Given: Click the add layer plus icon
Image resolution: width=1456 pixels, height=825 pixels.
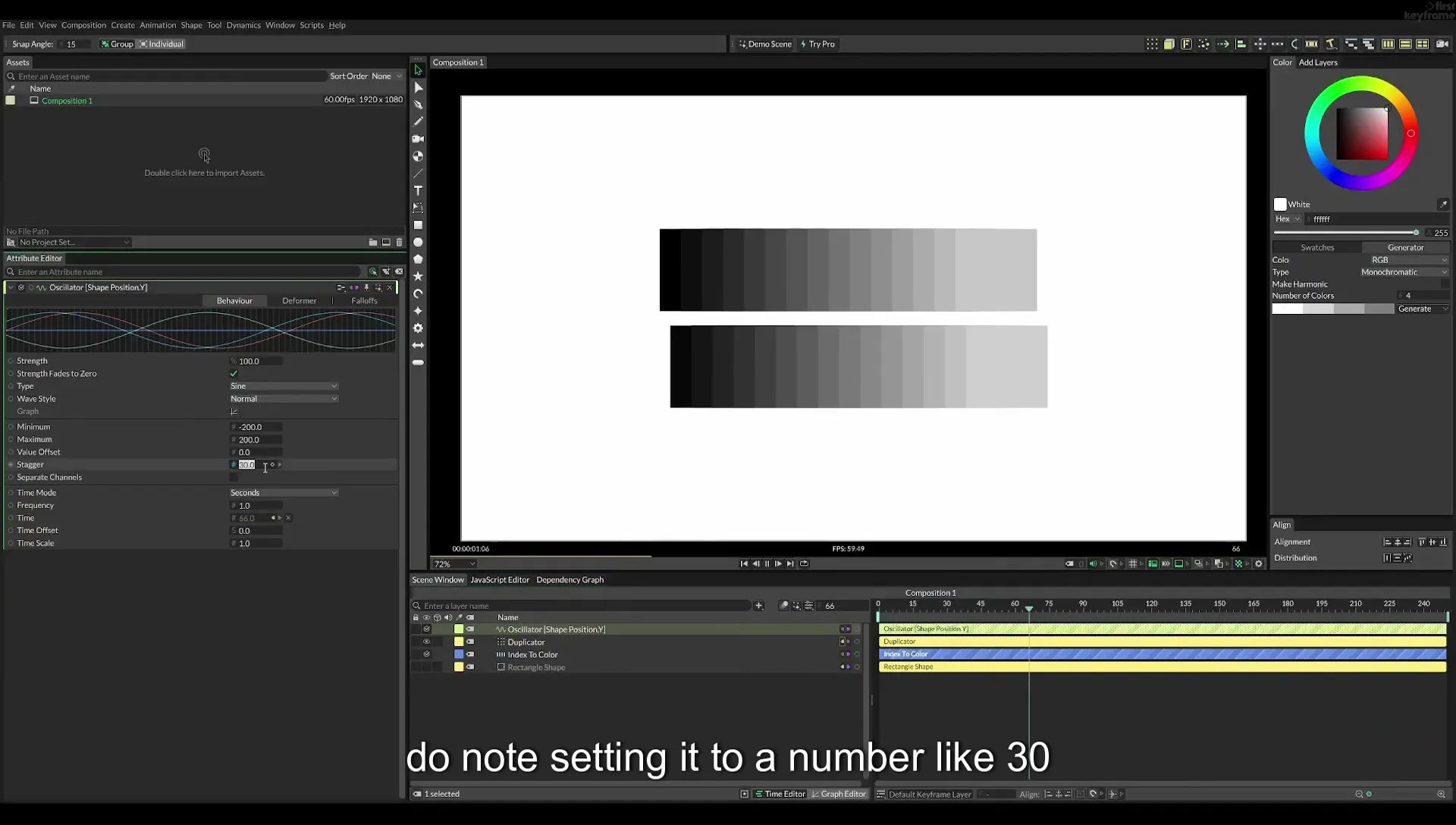Looking at the screenshot, I should click(x=758, y=606).
